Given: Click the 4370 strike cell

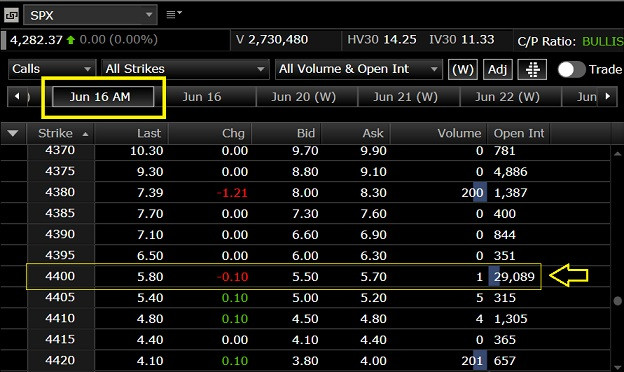Looking at the screenshot, I should [60, 150].
